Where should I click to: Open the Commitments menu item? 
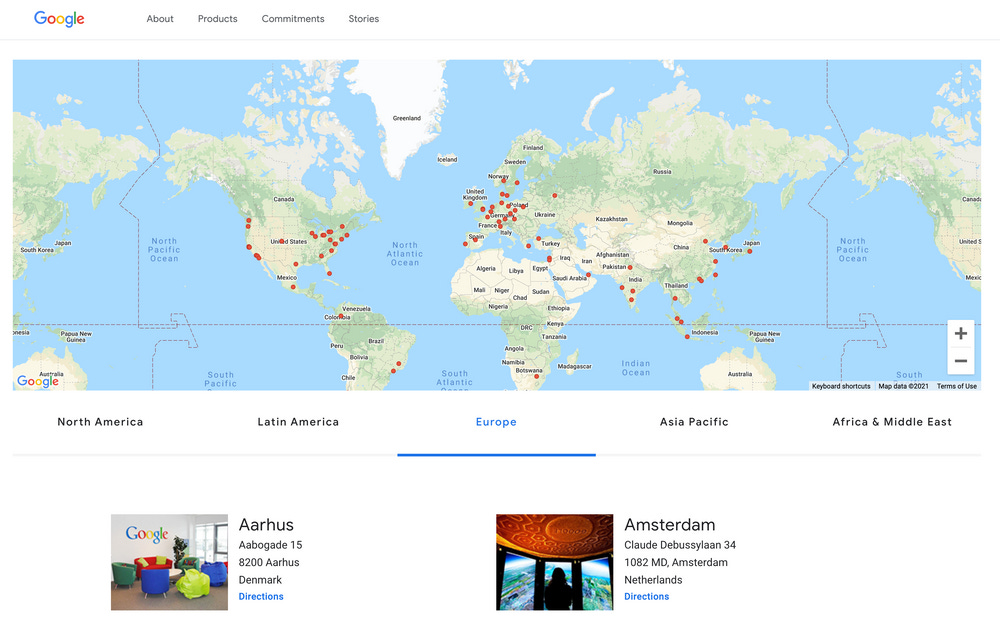(x=293, y=19)
